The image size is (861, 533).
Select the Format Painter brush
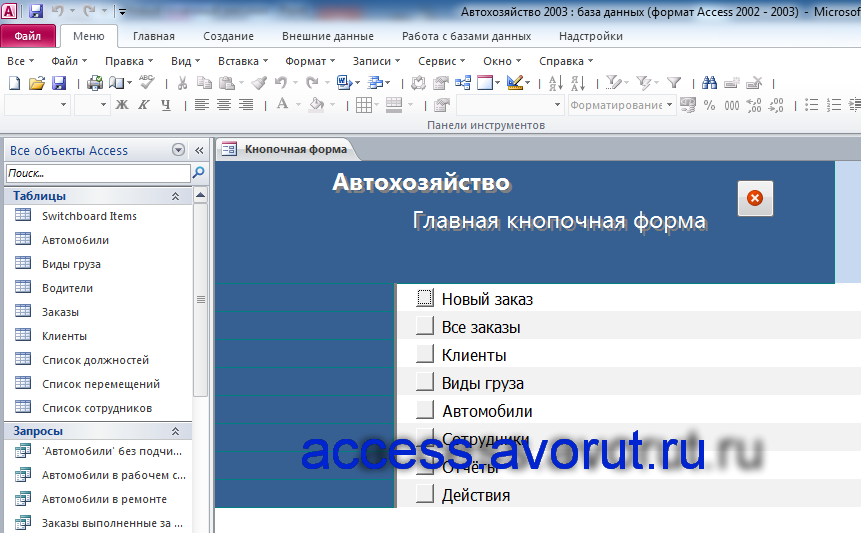(259, 83)
